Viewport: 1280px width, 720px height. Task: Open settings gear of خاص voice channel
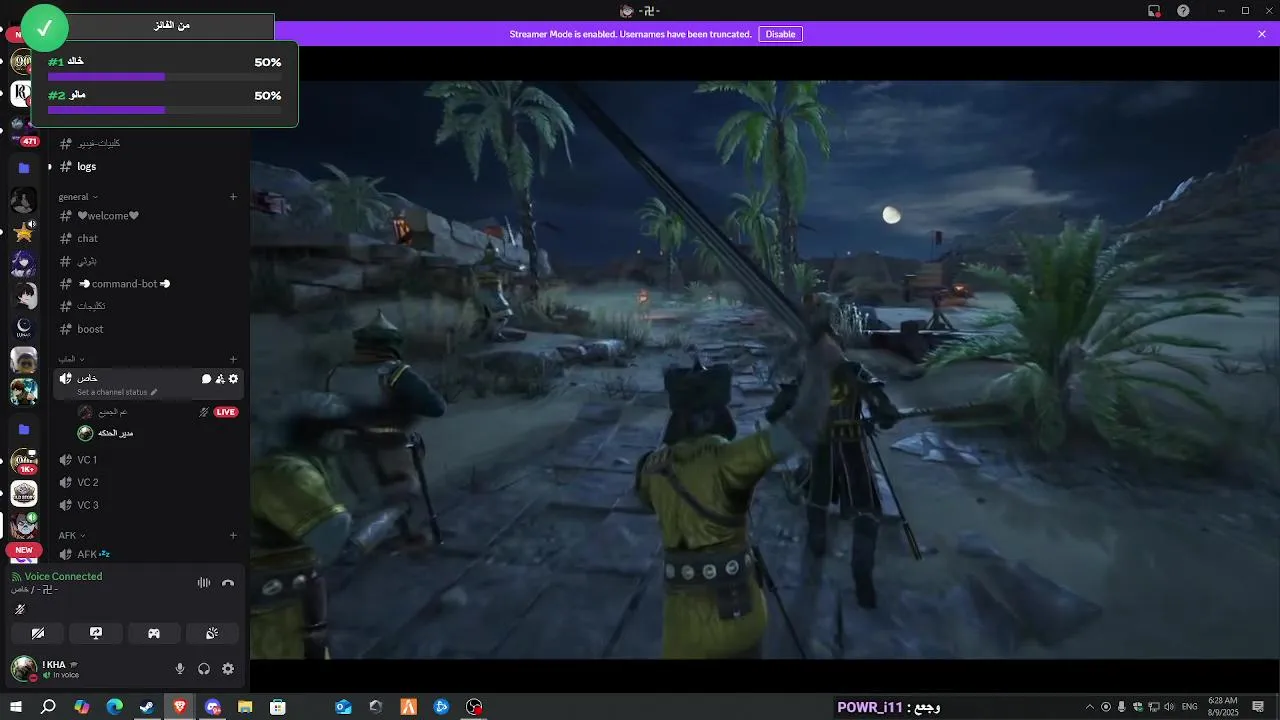(233, 379)
